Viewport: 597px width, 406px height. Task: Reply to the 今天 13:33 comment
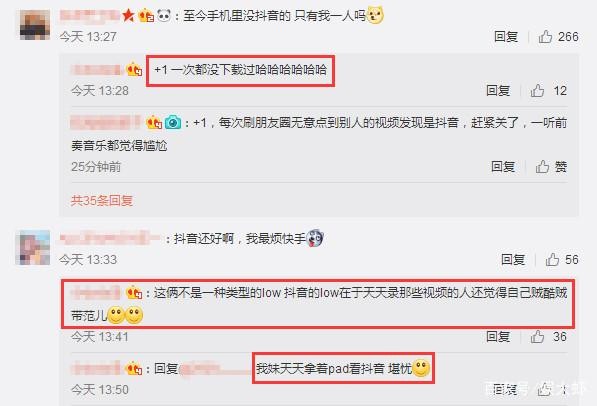coord(513,259)
